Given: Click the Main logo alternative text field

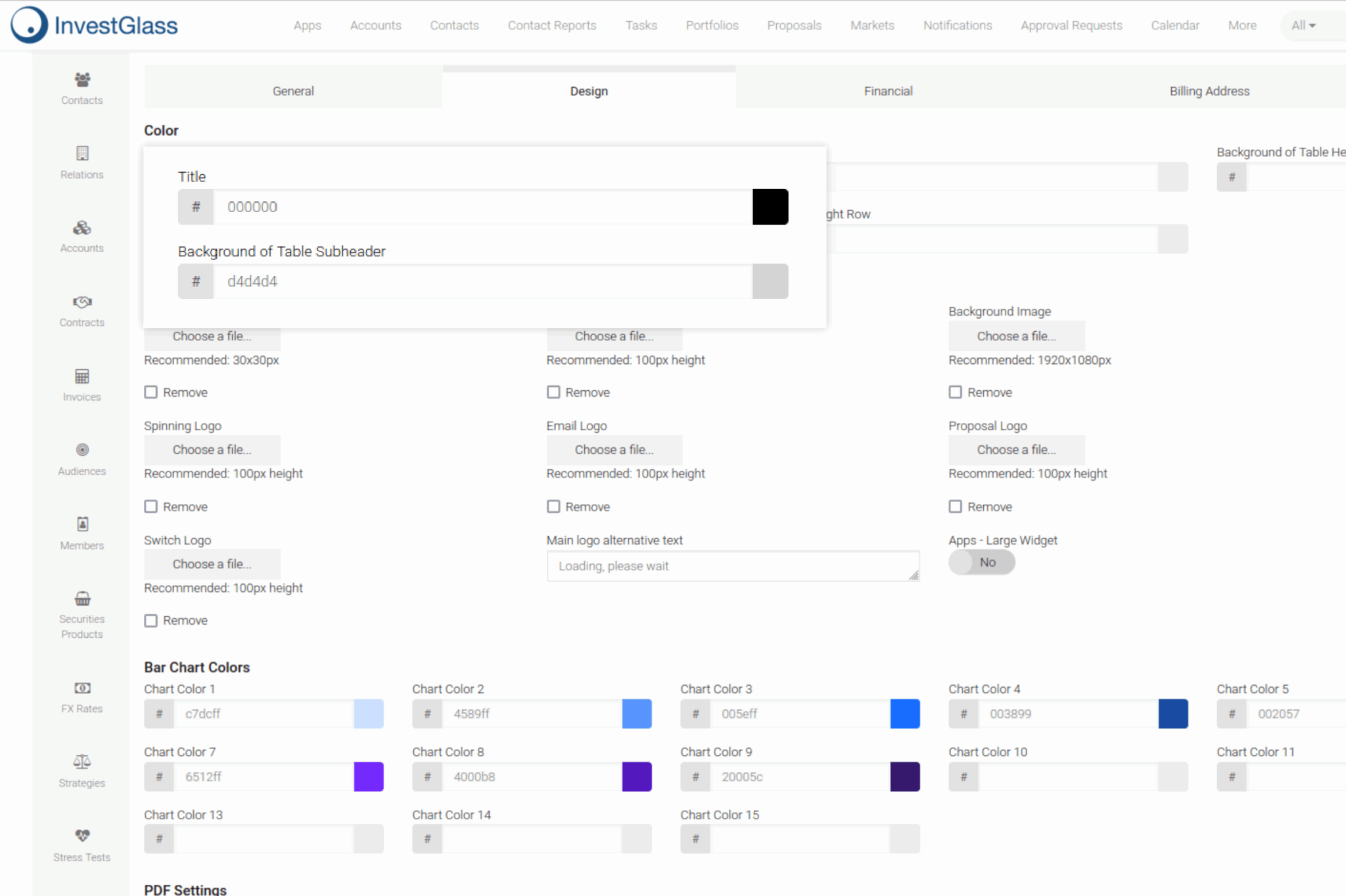Looking at the screenshot, I should (x=732, y=566).
